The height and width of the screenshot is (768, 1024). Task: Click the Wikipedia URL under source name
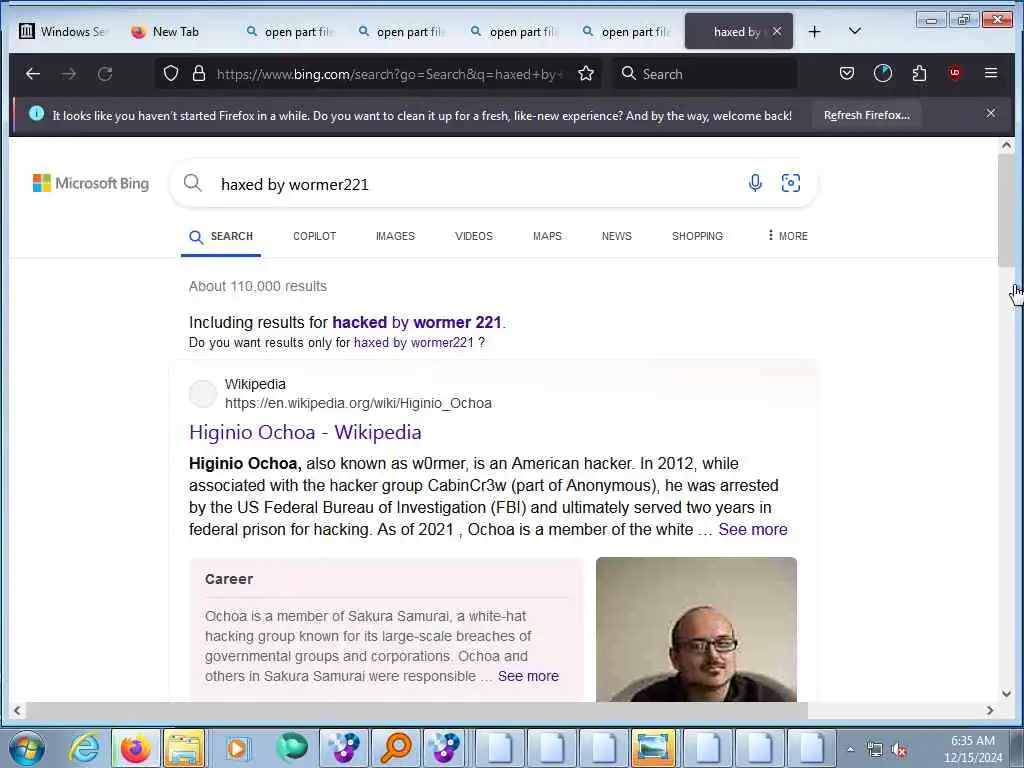358,403
